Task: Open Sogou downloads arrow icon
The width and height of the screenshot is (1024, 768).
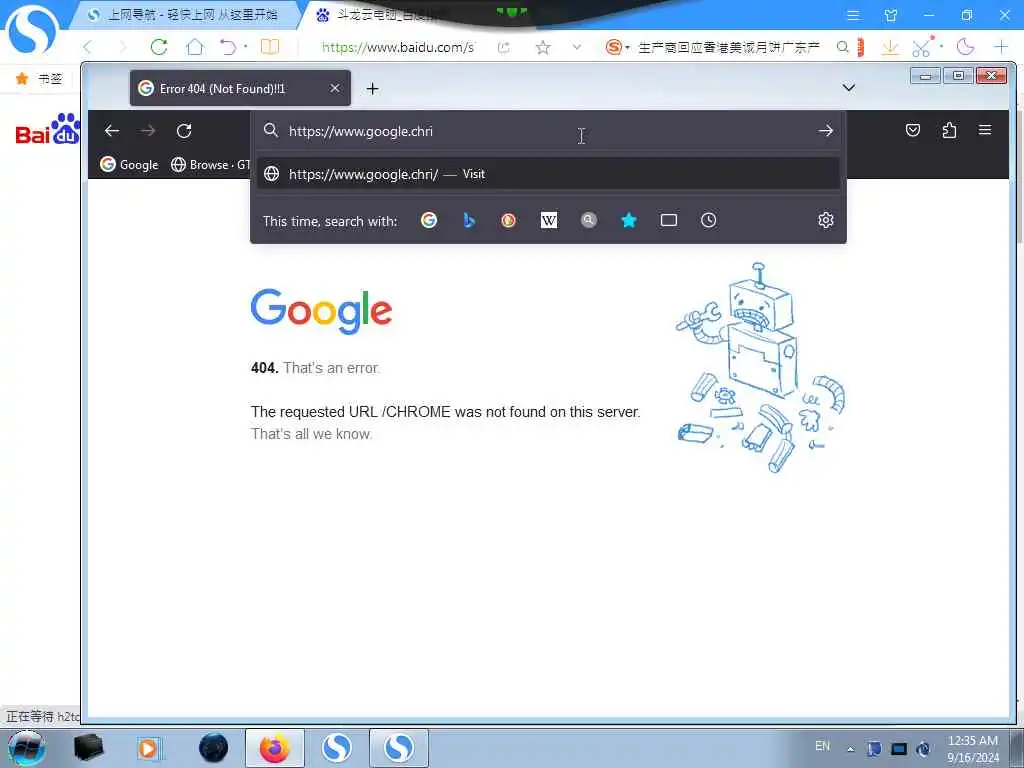Action: (x=889, y=47)
